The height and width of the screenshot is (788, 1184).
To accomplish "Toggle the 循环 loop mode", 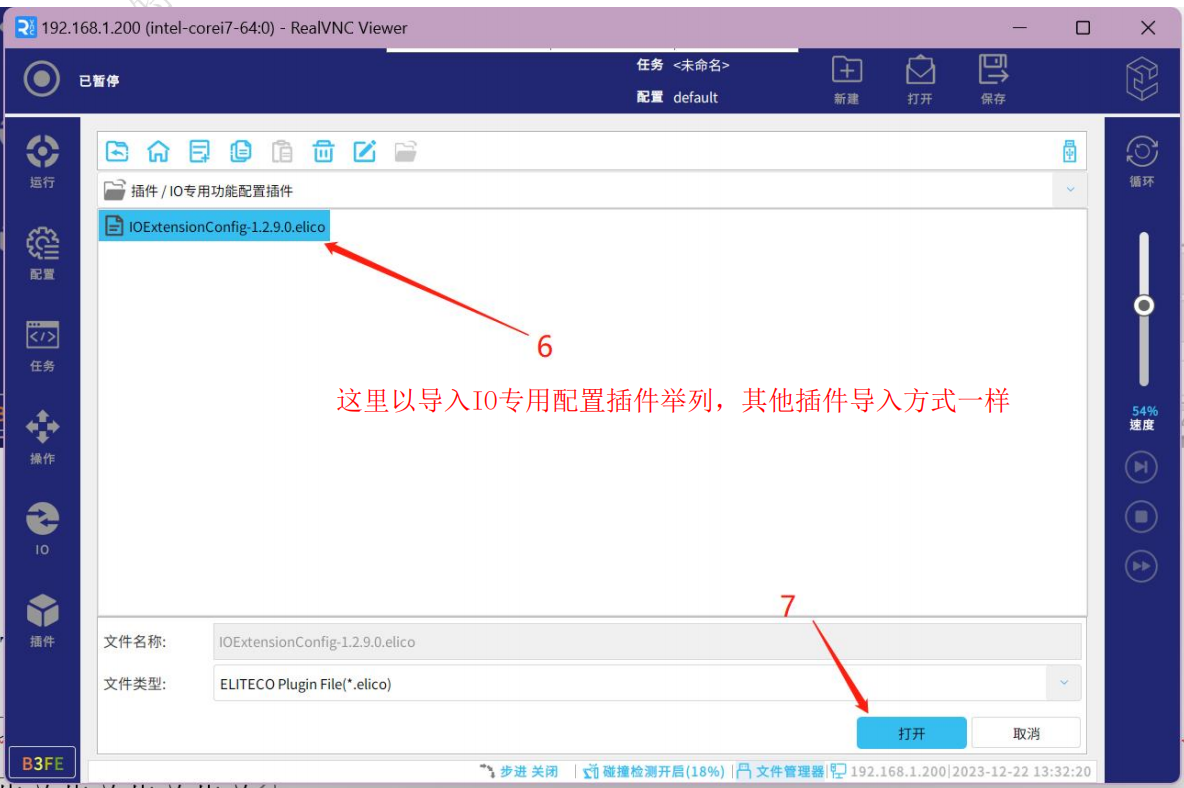I will (x=1141, y=160).
